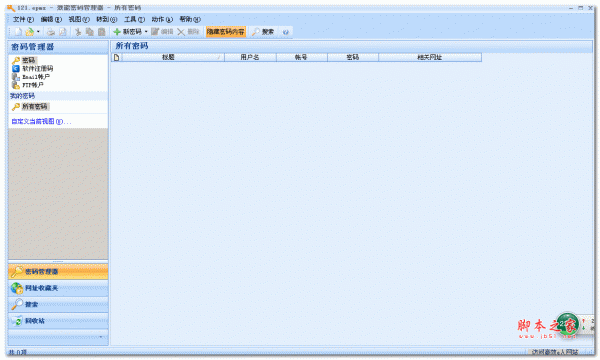This screenshot has height=360, width=600.
Task: Click the 删除 toolbar button
Action: pyautogui.click(x=188, y=32)
